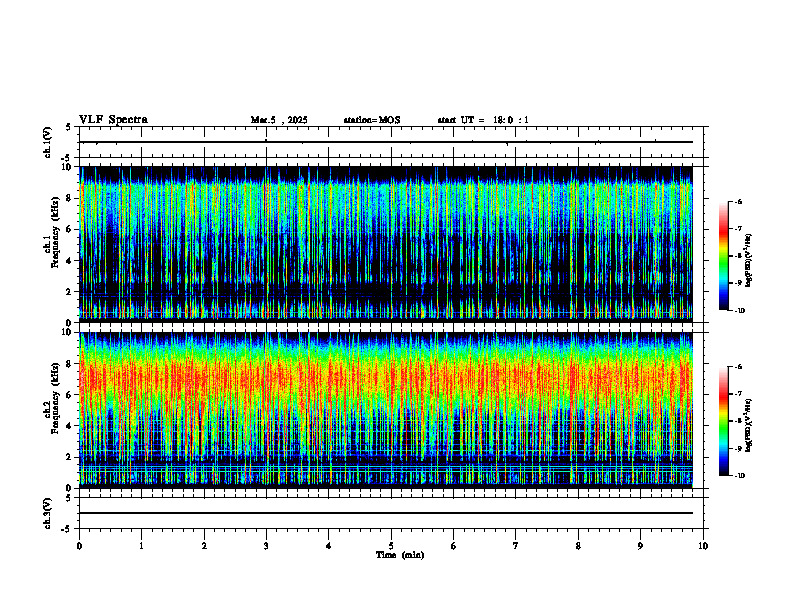The height and width of the screenshot is (612, 792).
Task: Click the ch.2 spectrogram "8" kHz tick label
Action: click(69, 364)
